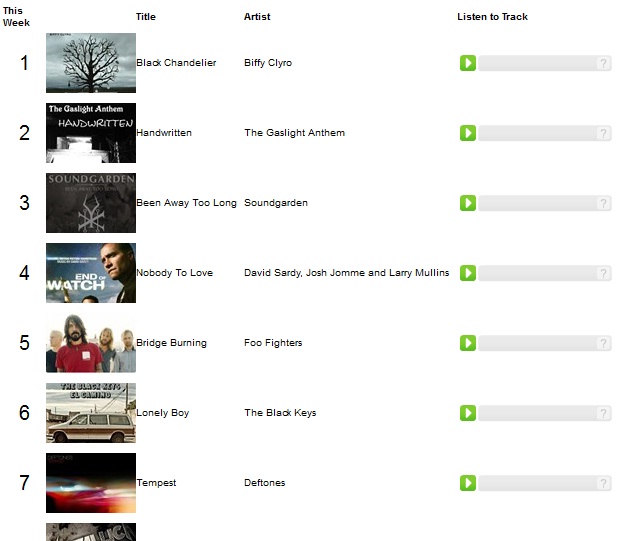Play the Black Chandelier track
This screenshot has width=617, height=541.
point(468,63)
